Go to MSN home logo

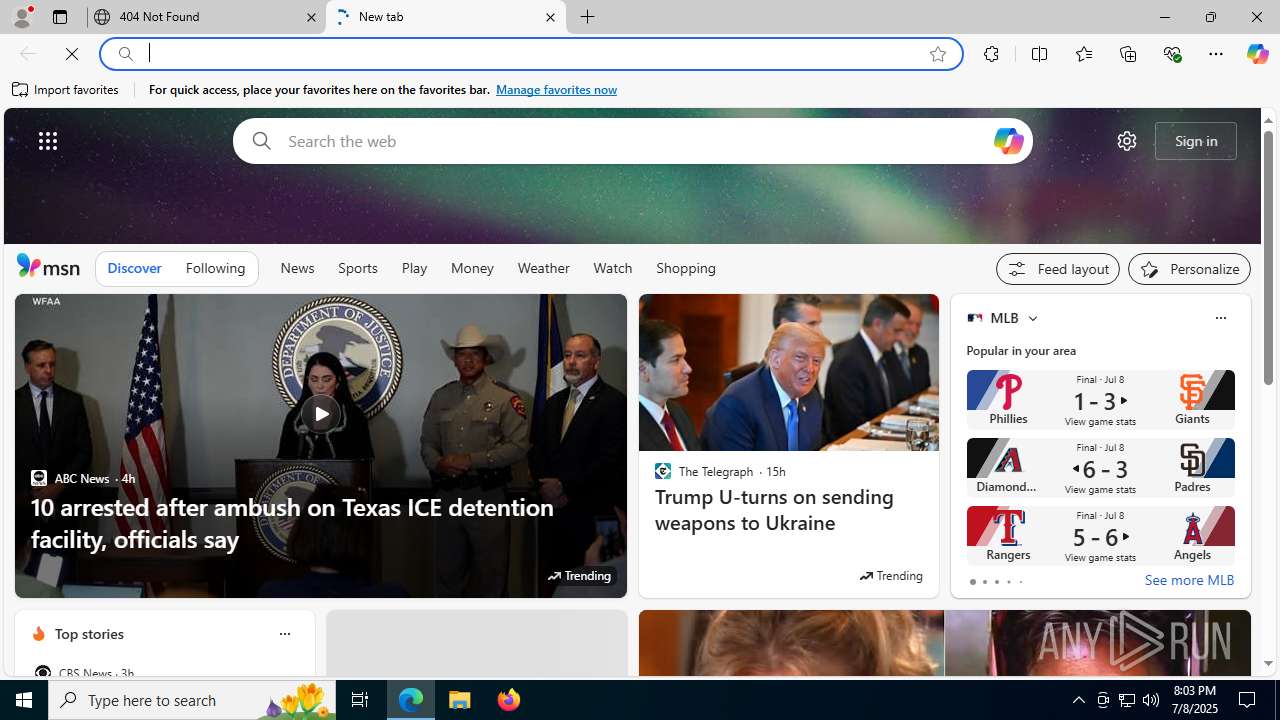click(x=48, y=267)
